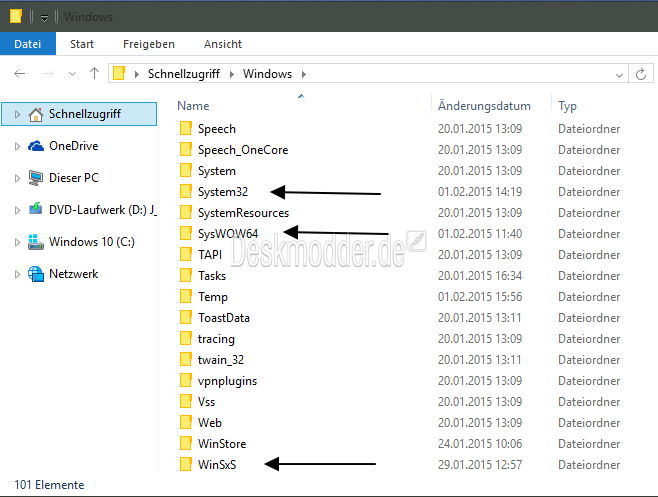Open recent locations dropdown arrow
This screenshot has height=497, width=658.
72,74
